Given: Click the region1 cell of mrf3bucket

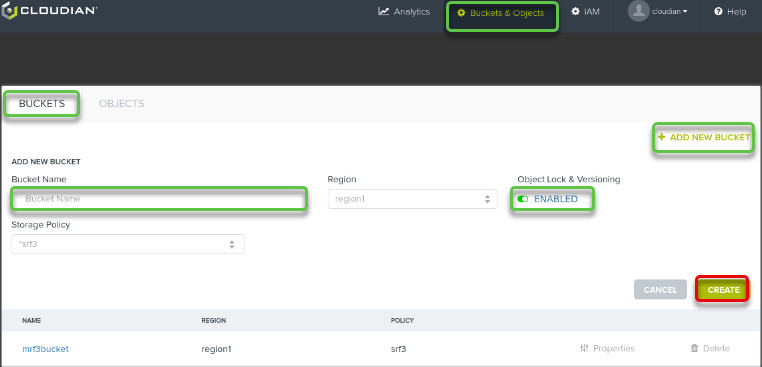Looking at the screenshot, I should (x=216, y=349).
